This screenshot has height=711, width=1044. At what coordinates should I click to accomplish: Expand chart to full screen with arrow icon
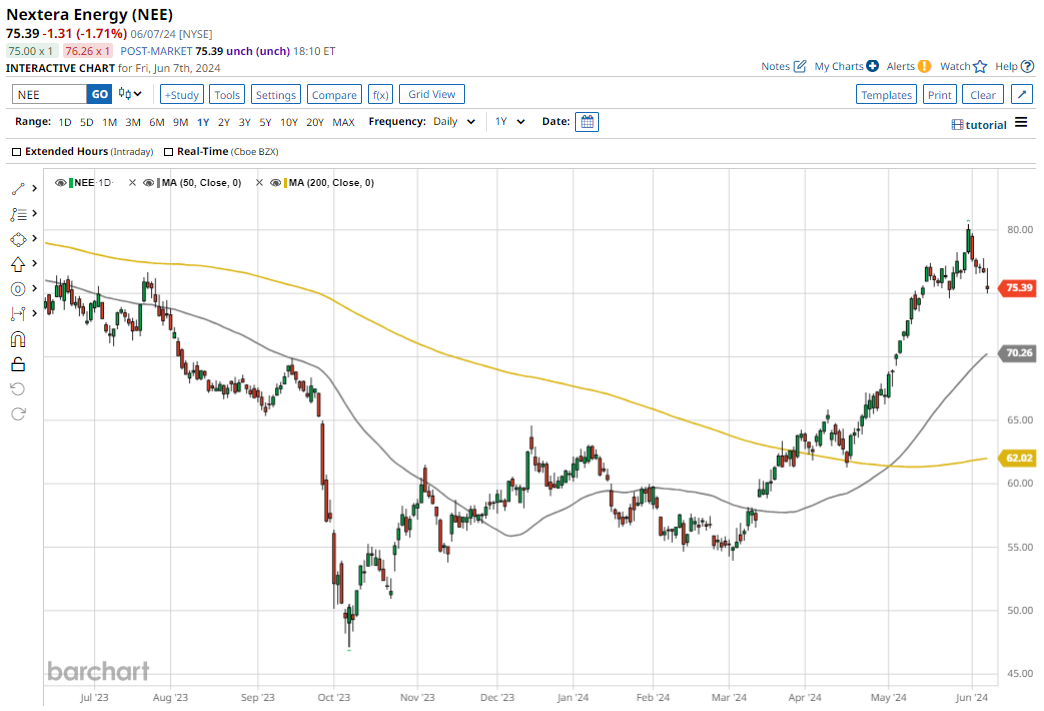pyautogui.click(x=1021, y=94)
